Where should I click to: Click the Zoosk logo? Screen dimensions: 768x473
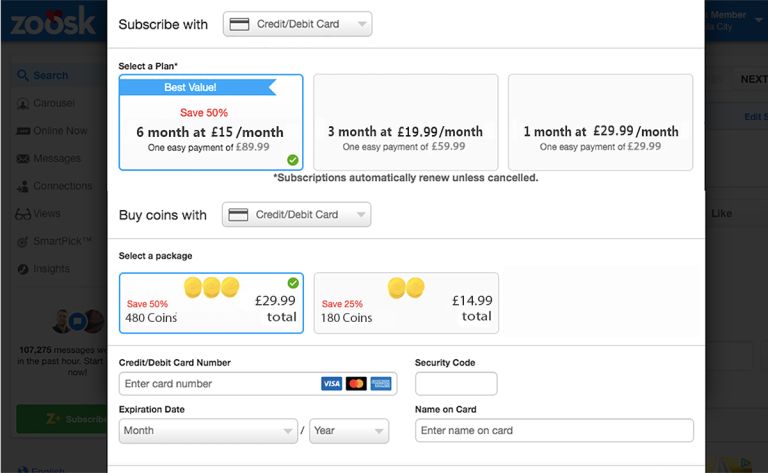pyautogui.click(x=50, y=22)
